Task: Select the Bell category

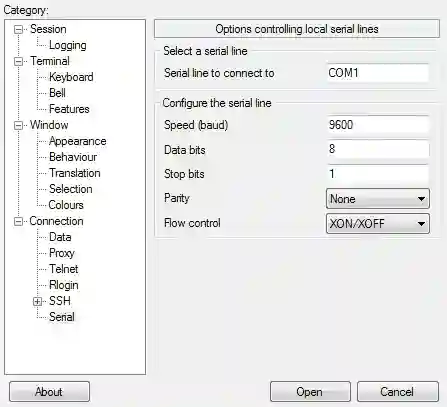Action: (57, 93)
